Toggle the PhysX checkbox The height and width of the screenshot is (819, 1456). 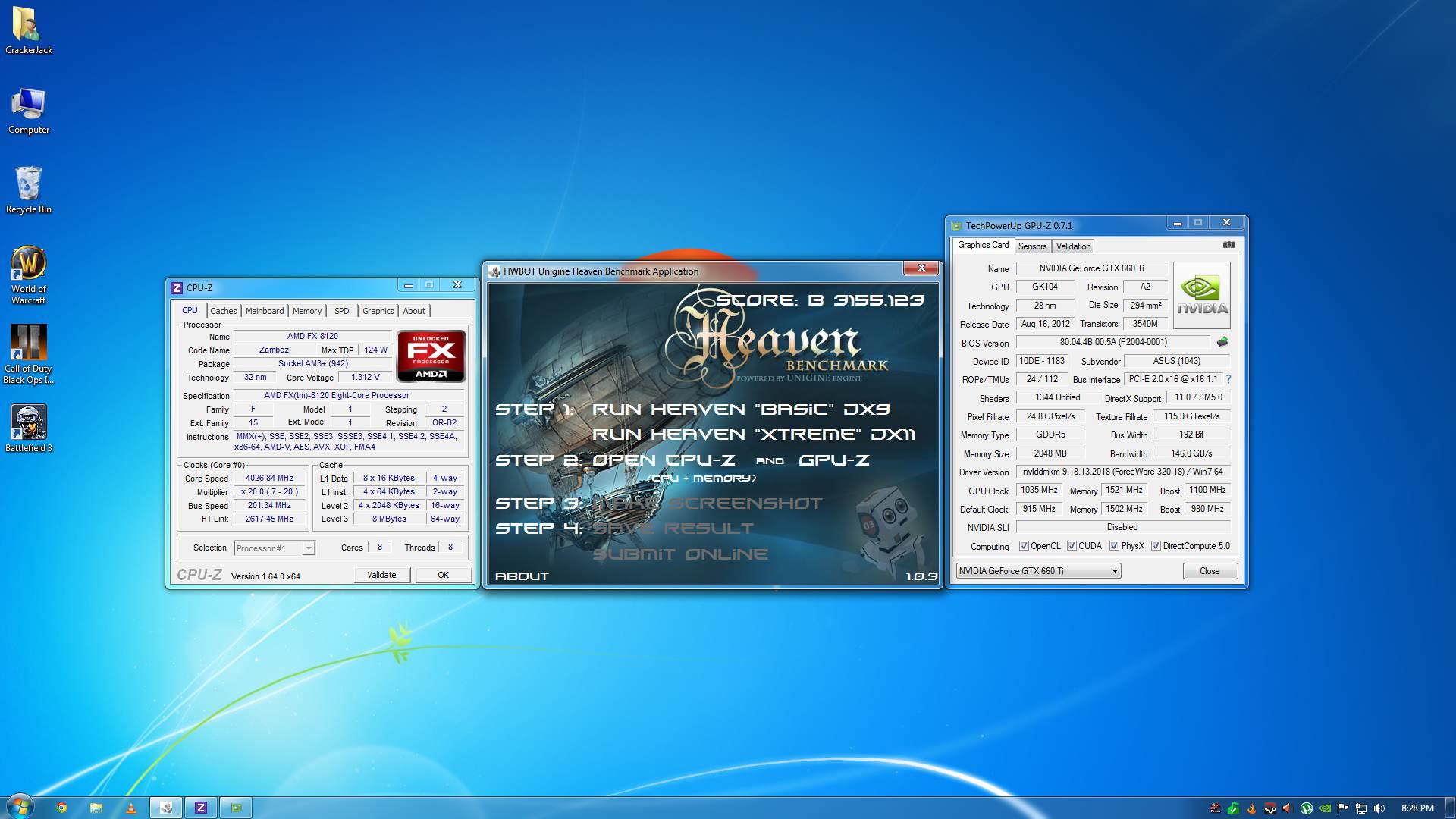(1114, 546)
